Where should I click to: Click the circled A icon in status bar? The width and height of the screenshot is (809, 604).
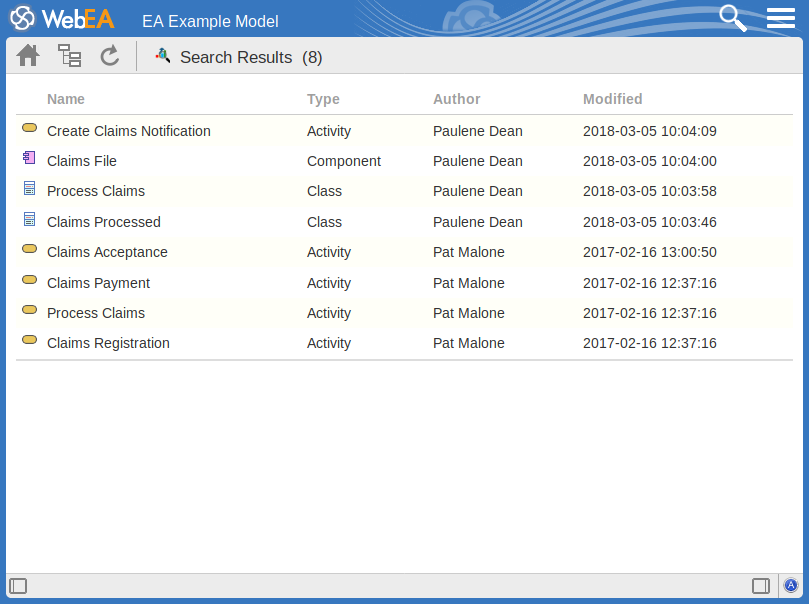click(791, 585)
